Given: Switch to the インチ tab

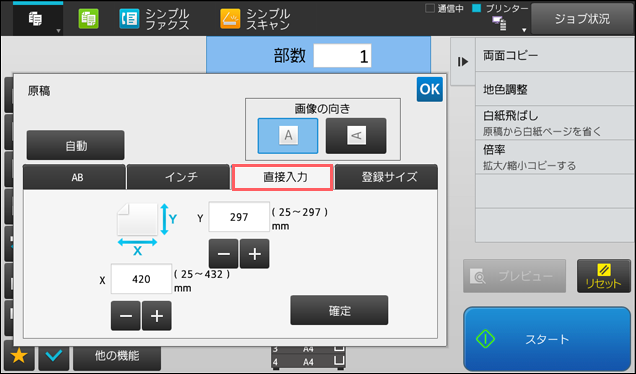Looking at the screenshot, I should tap(178, 177).
